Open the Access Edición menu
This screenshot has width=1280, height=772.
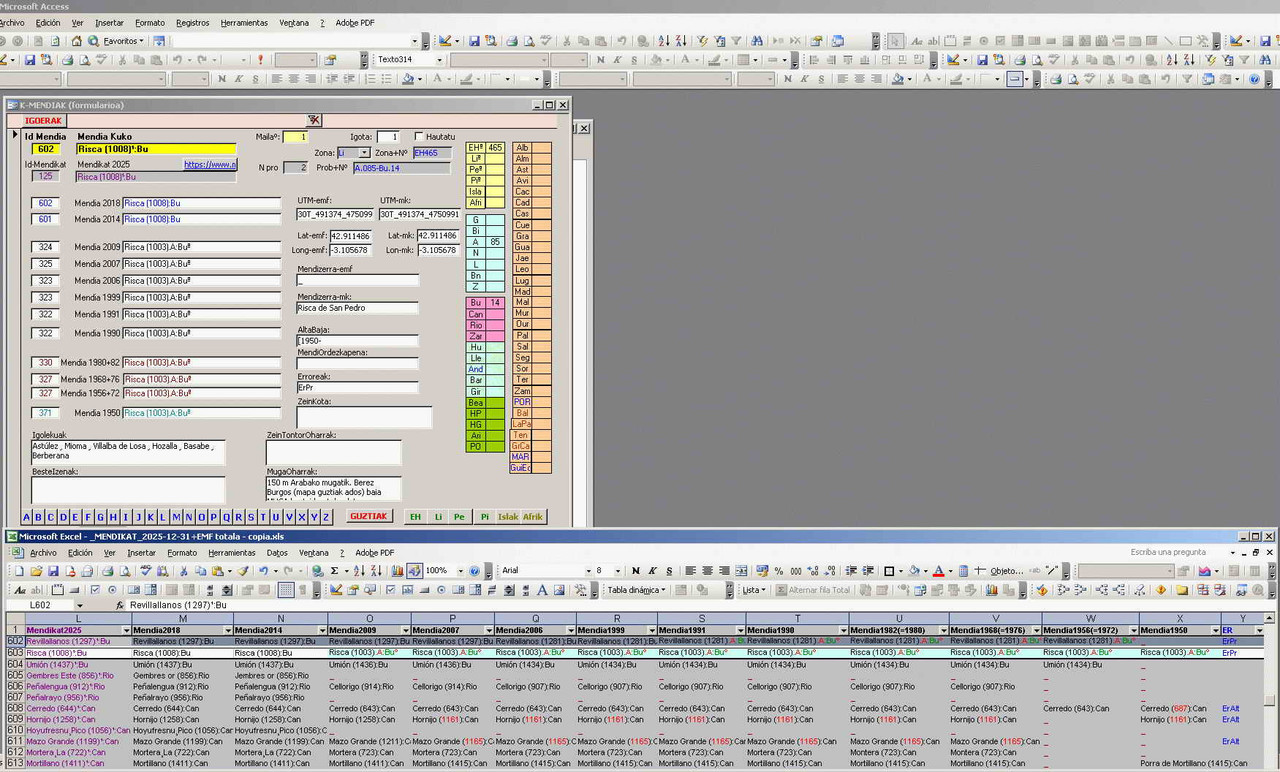(48, 22)
